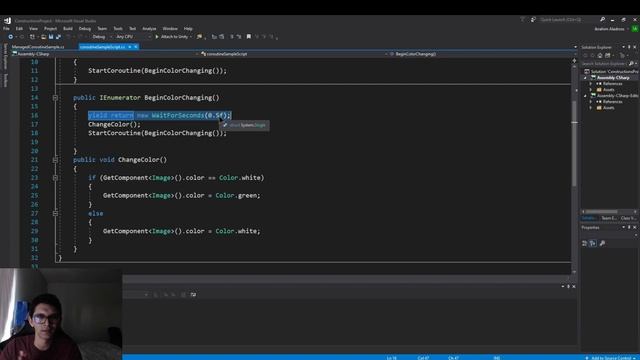Click the Open File toolbar icon
This screenshot has height=360, width=640.
coord(43,37)
